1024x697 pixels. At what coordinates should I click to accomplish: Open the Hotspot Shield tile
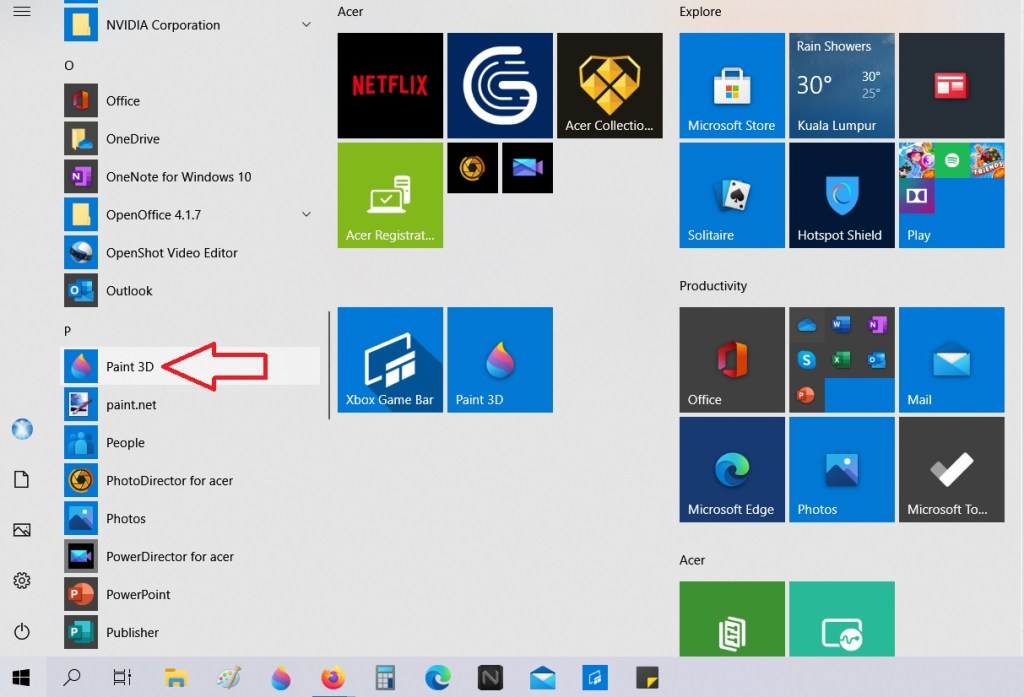841,195
